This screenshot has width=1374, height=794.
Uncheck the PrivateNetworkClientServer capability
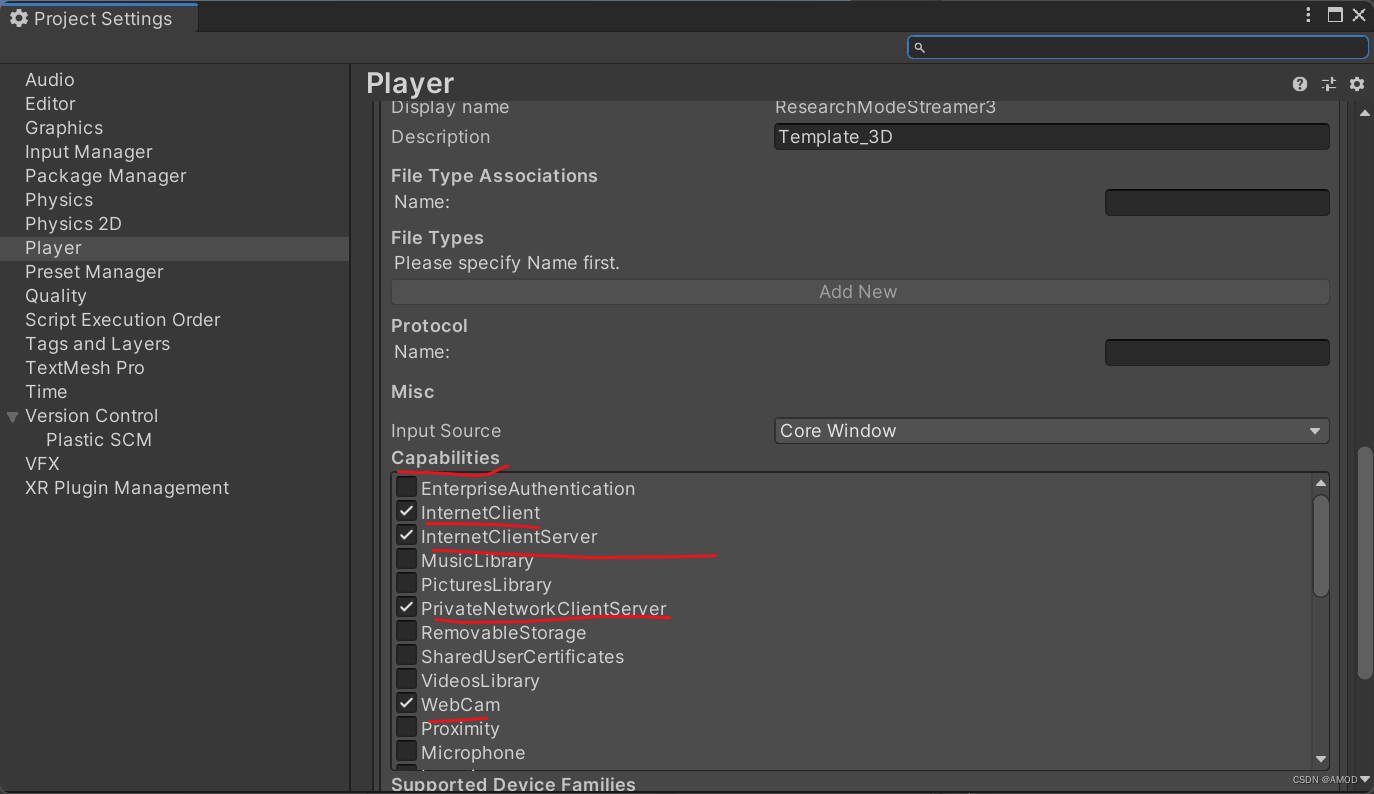pyautogui.click(x=406, y=607)
